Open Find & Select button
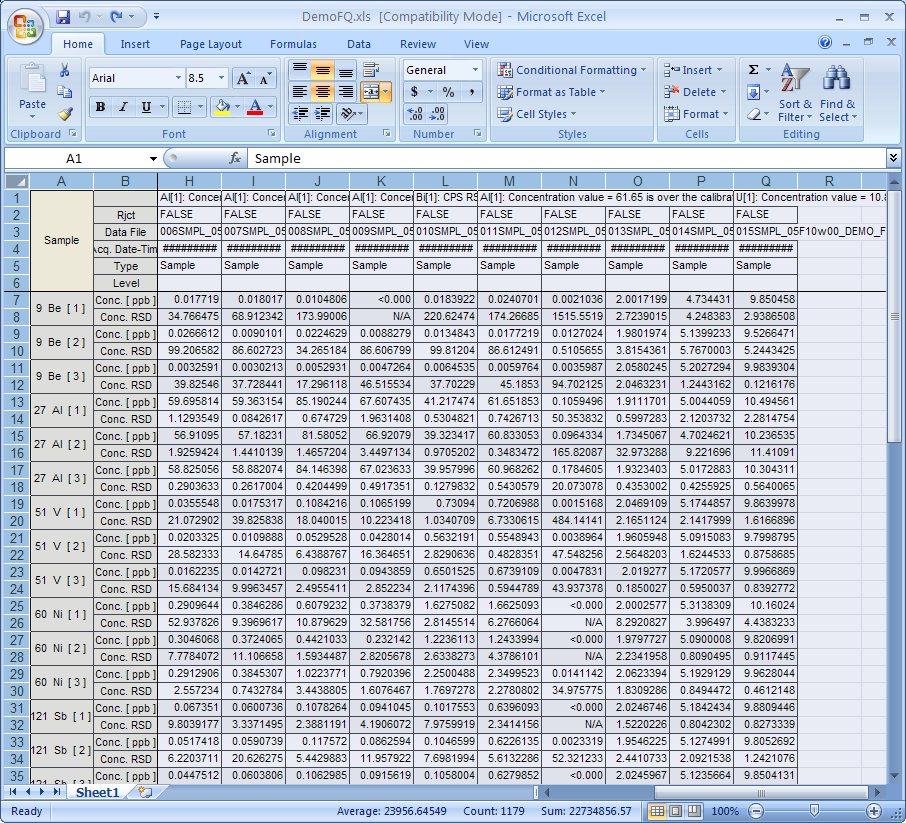906x823 pixels. (x=837, y=92)
